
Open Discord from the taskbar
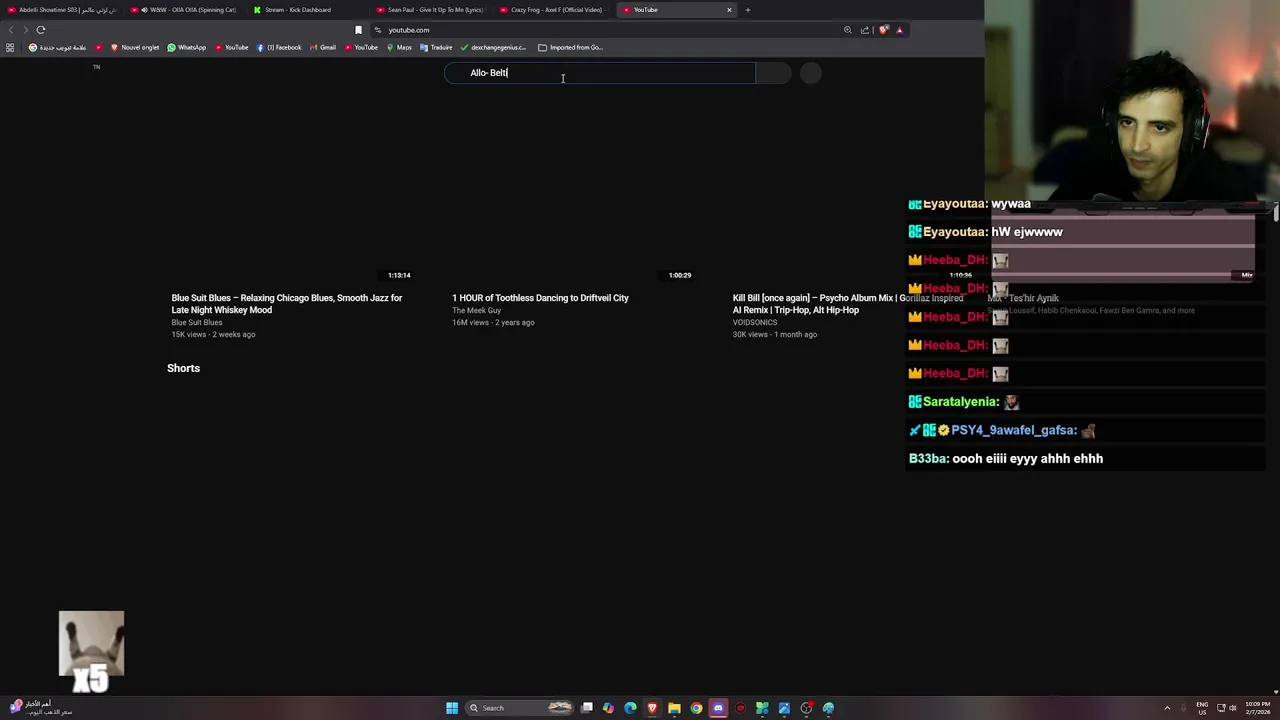click(718, 708)
